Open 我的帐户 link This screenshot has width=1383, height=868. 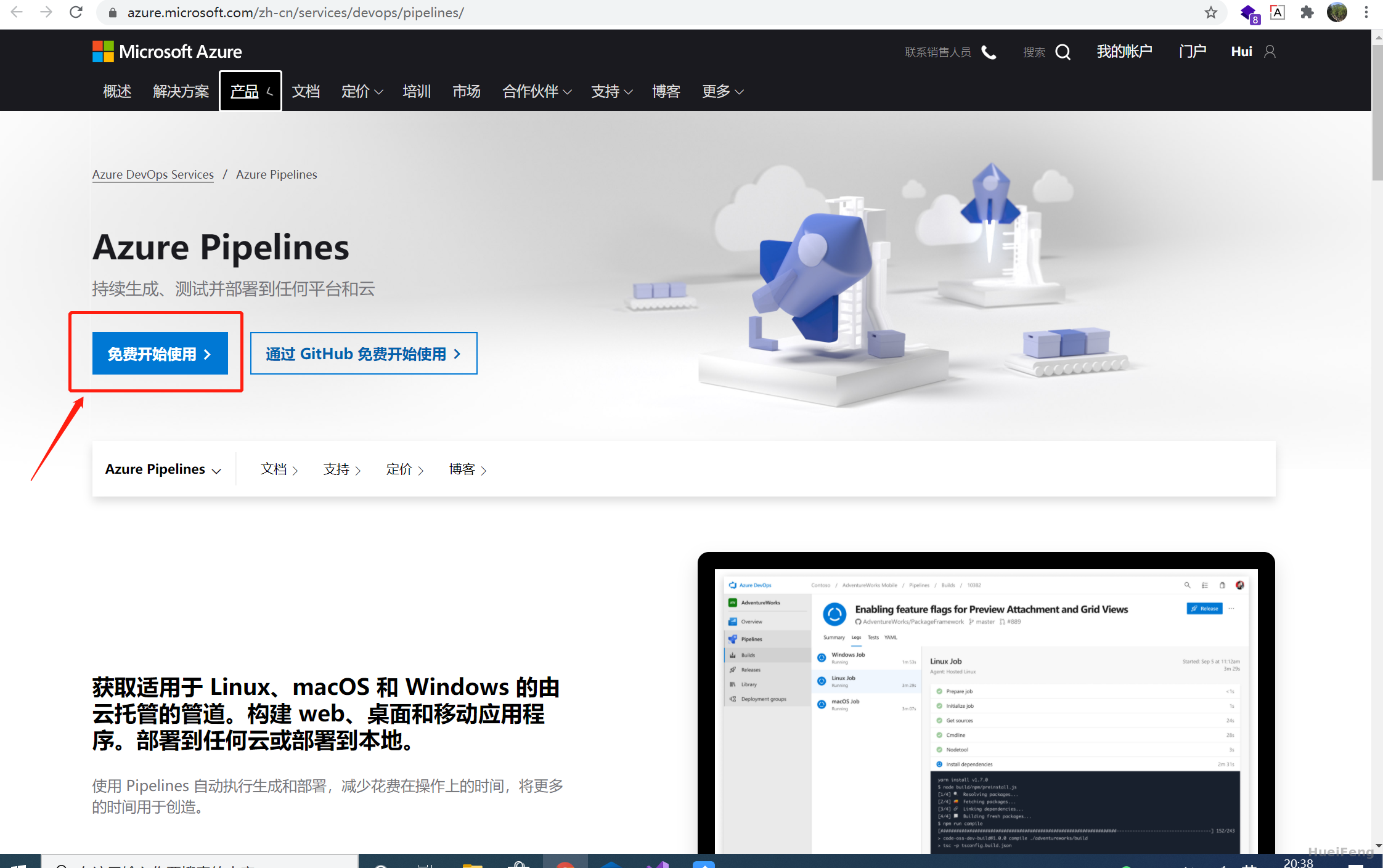click(x=1124, y=52)
